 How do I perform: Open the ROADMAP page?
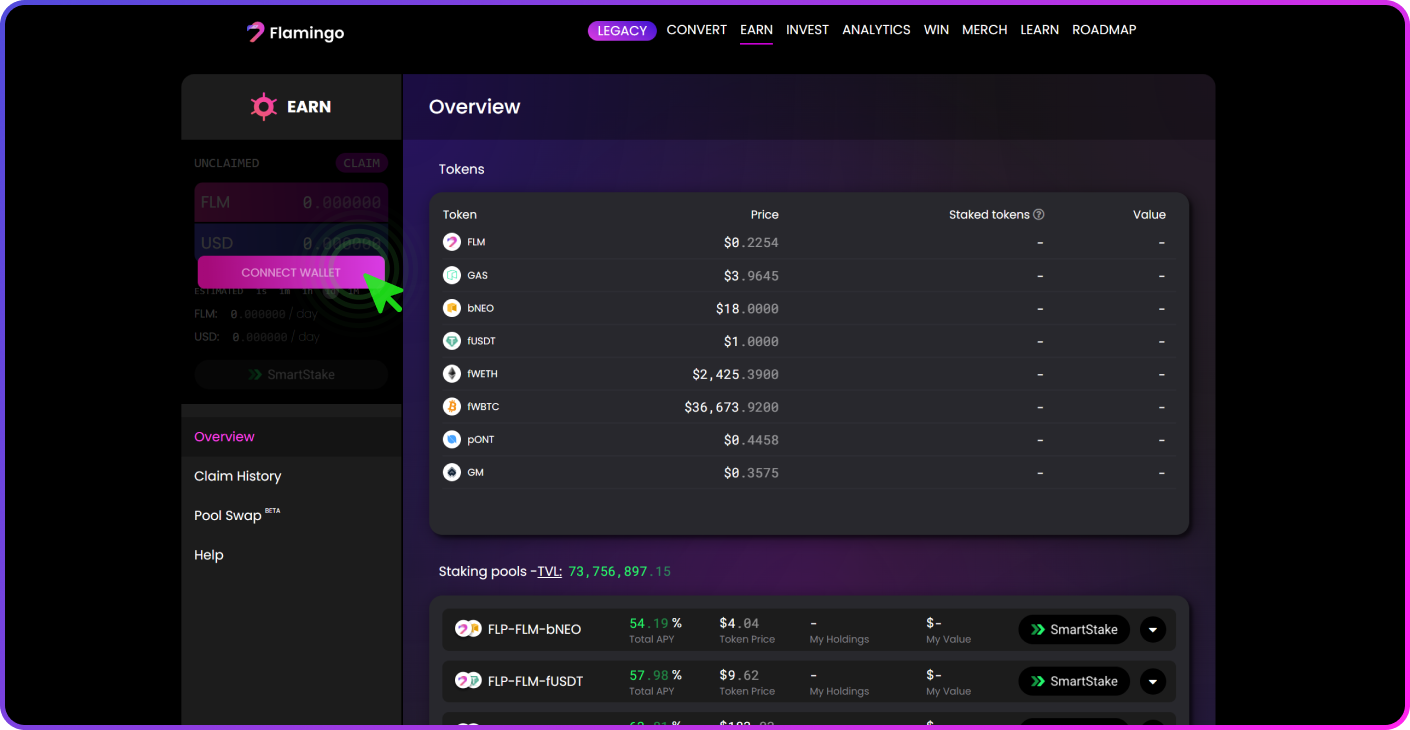coord(1104,30)
